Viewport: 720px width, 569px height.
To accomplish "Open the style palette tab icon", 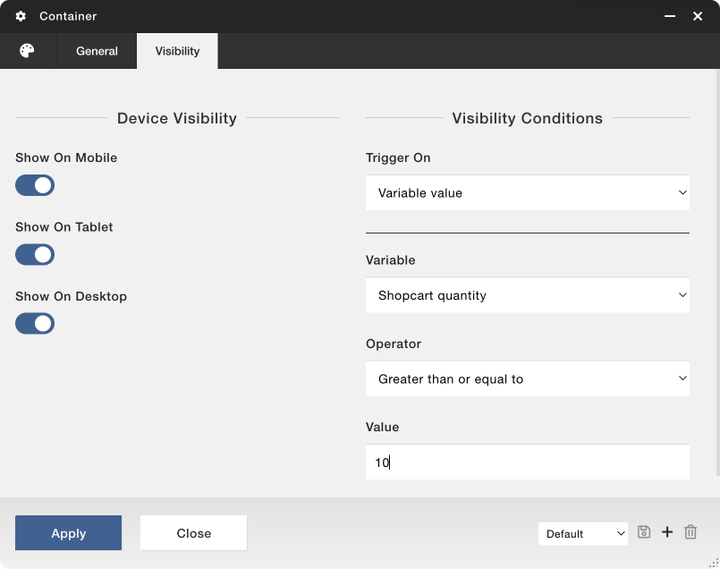I will [x=27, y=51].
